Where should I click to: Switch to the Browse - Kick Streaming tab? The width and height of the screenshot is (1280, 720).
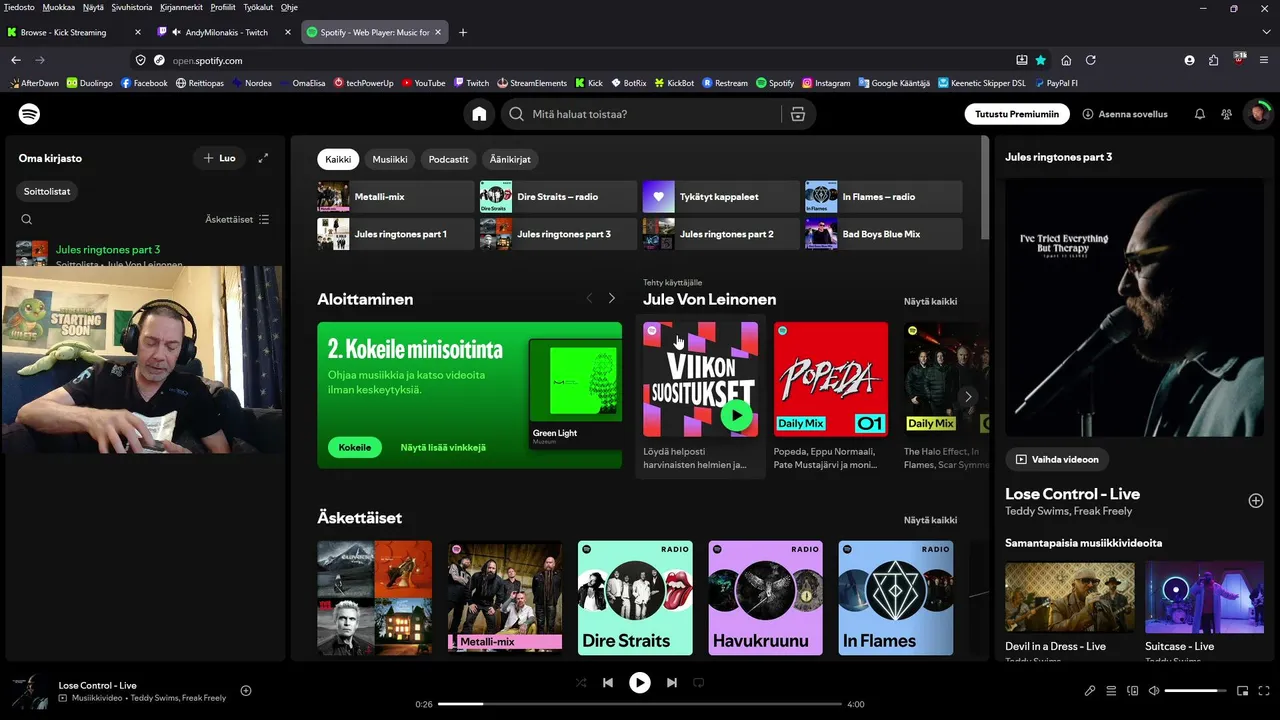75,32
